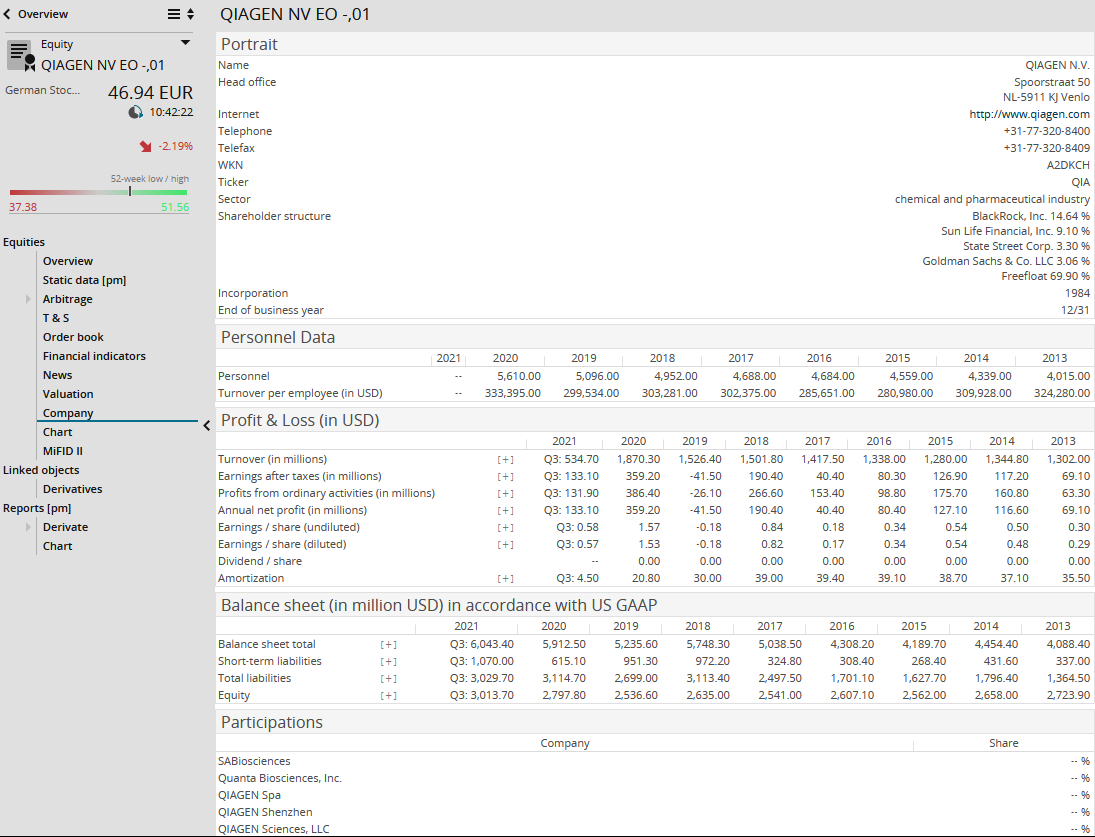Open the Order book menu item
The image size is (1095, 837).
[73, 337]
